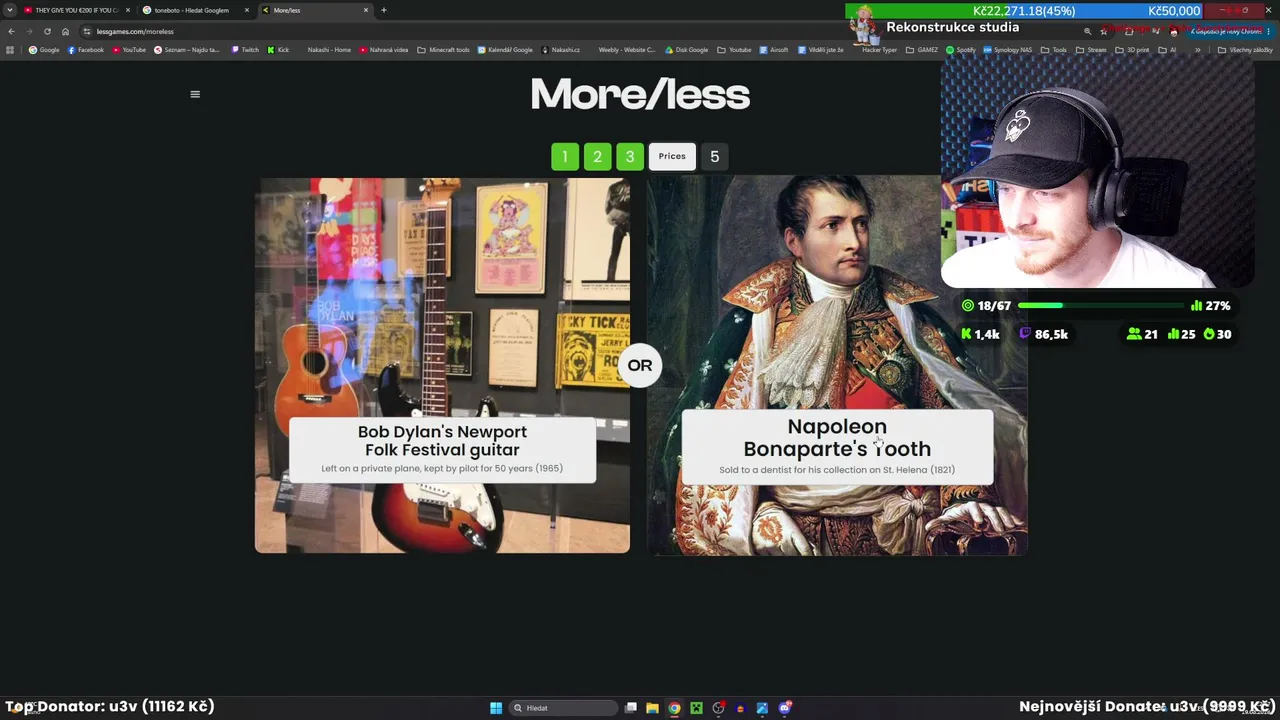
Task: Open the hamburger menu on the More/less page
Action: (195, 94)
